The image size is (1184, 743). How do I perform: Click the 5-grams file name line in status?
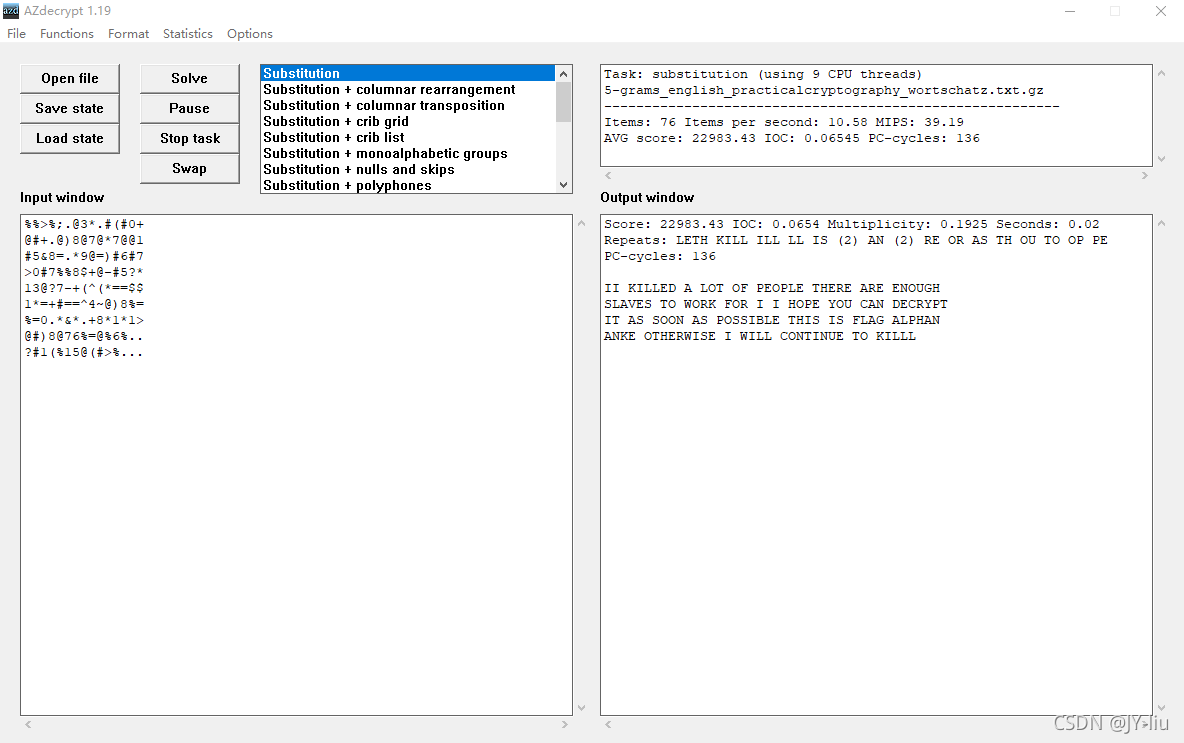pos(823,90)
